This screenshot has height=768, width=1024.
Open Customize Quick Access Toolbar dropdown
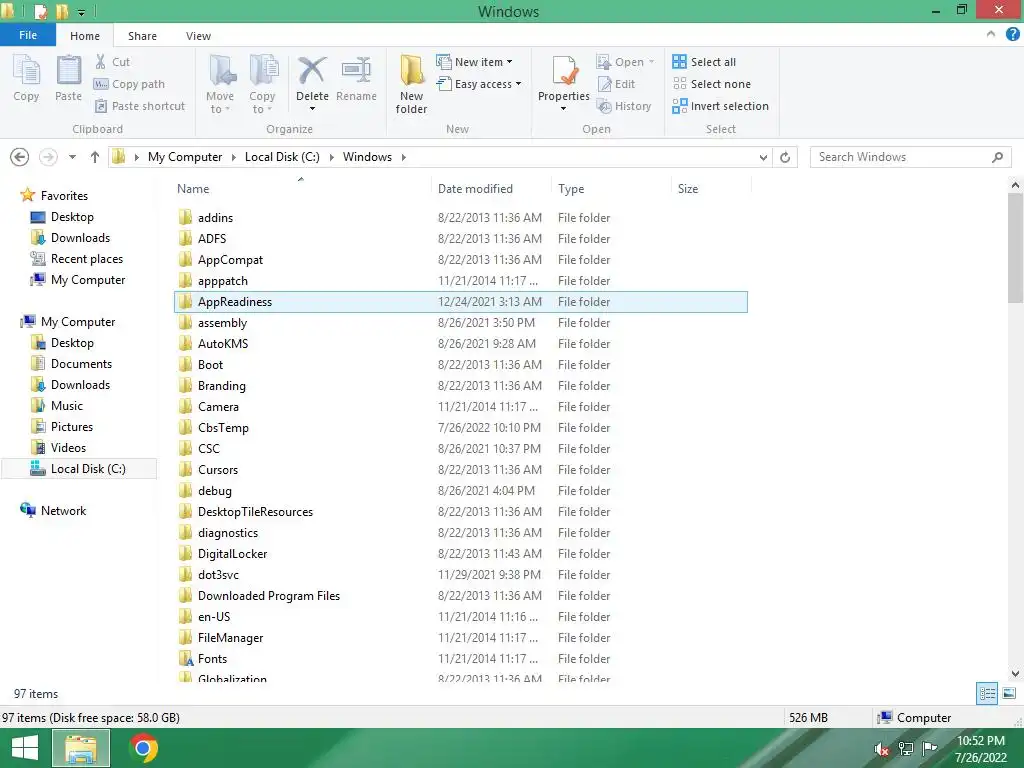click(x=81, y=12)
